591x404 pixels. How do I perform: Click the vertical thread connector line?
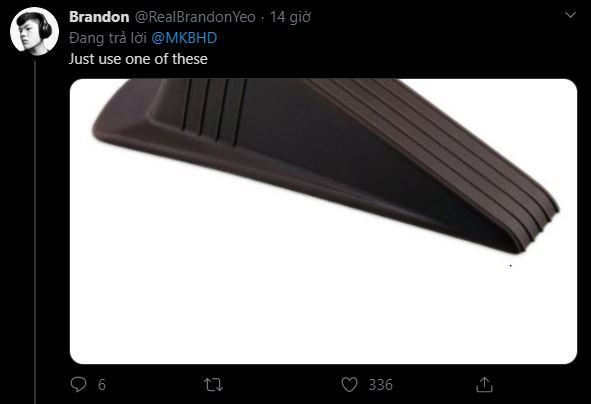(35, 232)
